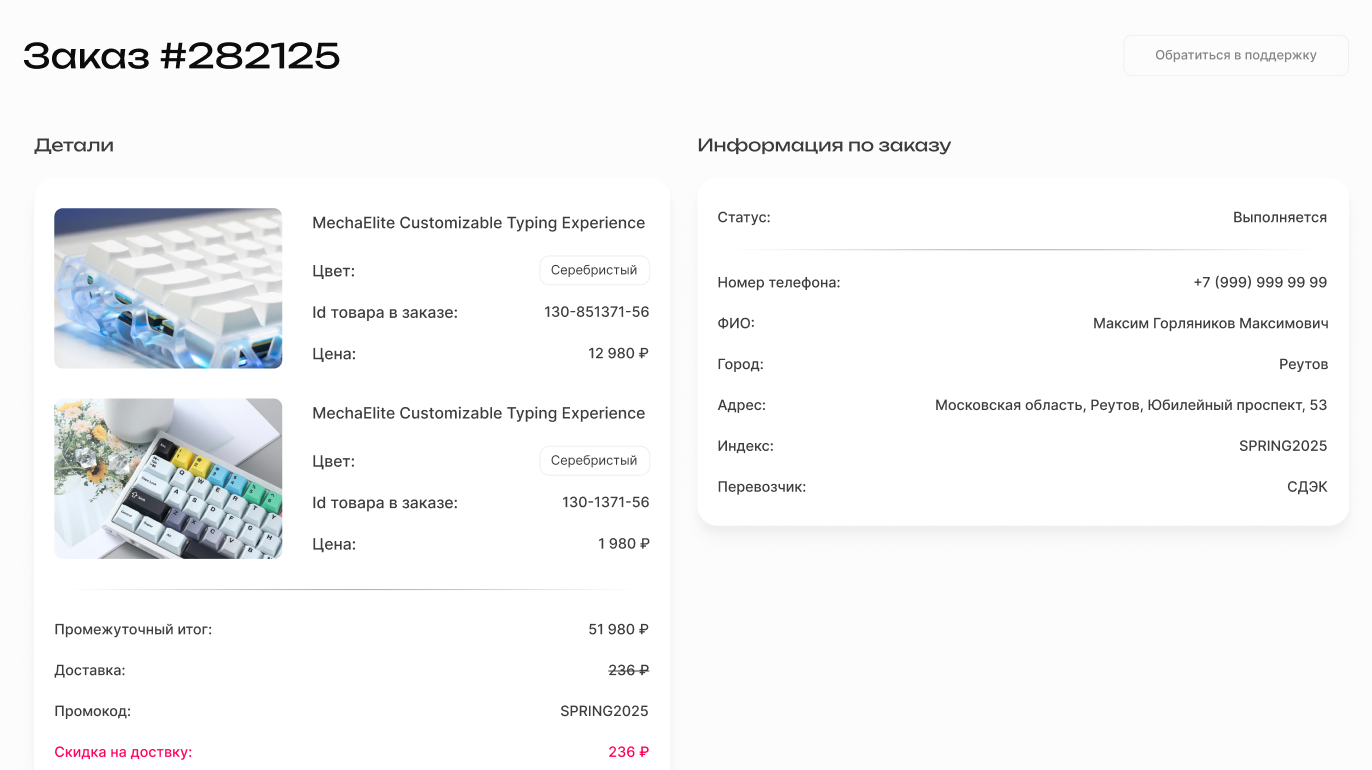The image size is (1372, 770).
Task: Open the second MechaElite product title
Action: click(x=478, y=413)
